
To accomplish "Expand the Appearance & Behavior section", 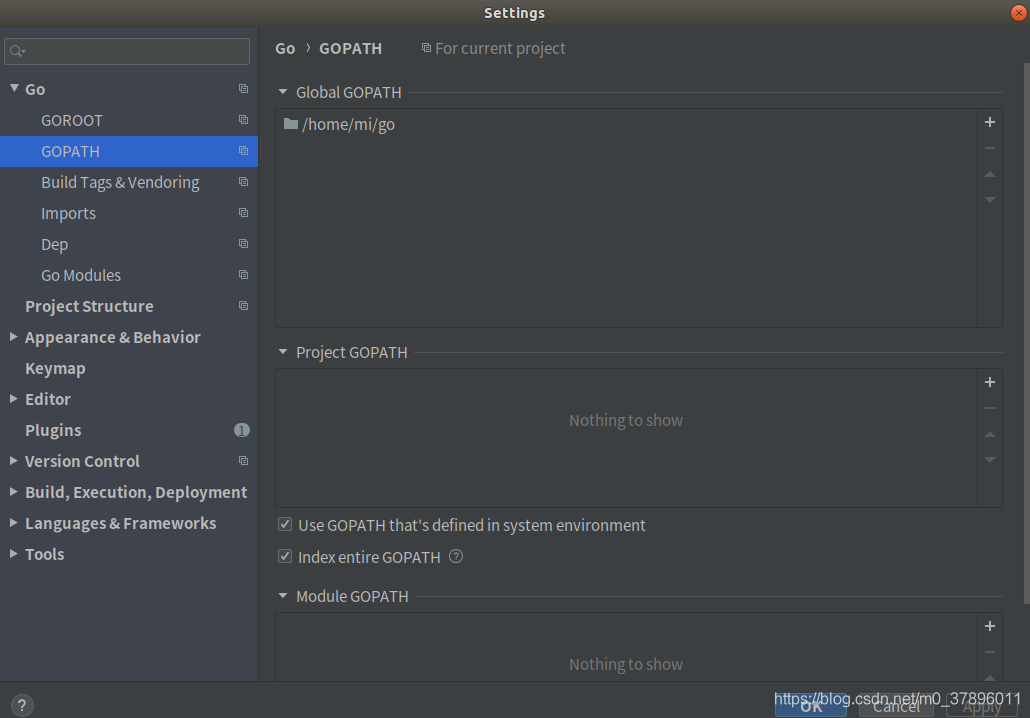I will pyautogui.click(x=13, y=337).
